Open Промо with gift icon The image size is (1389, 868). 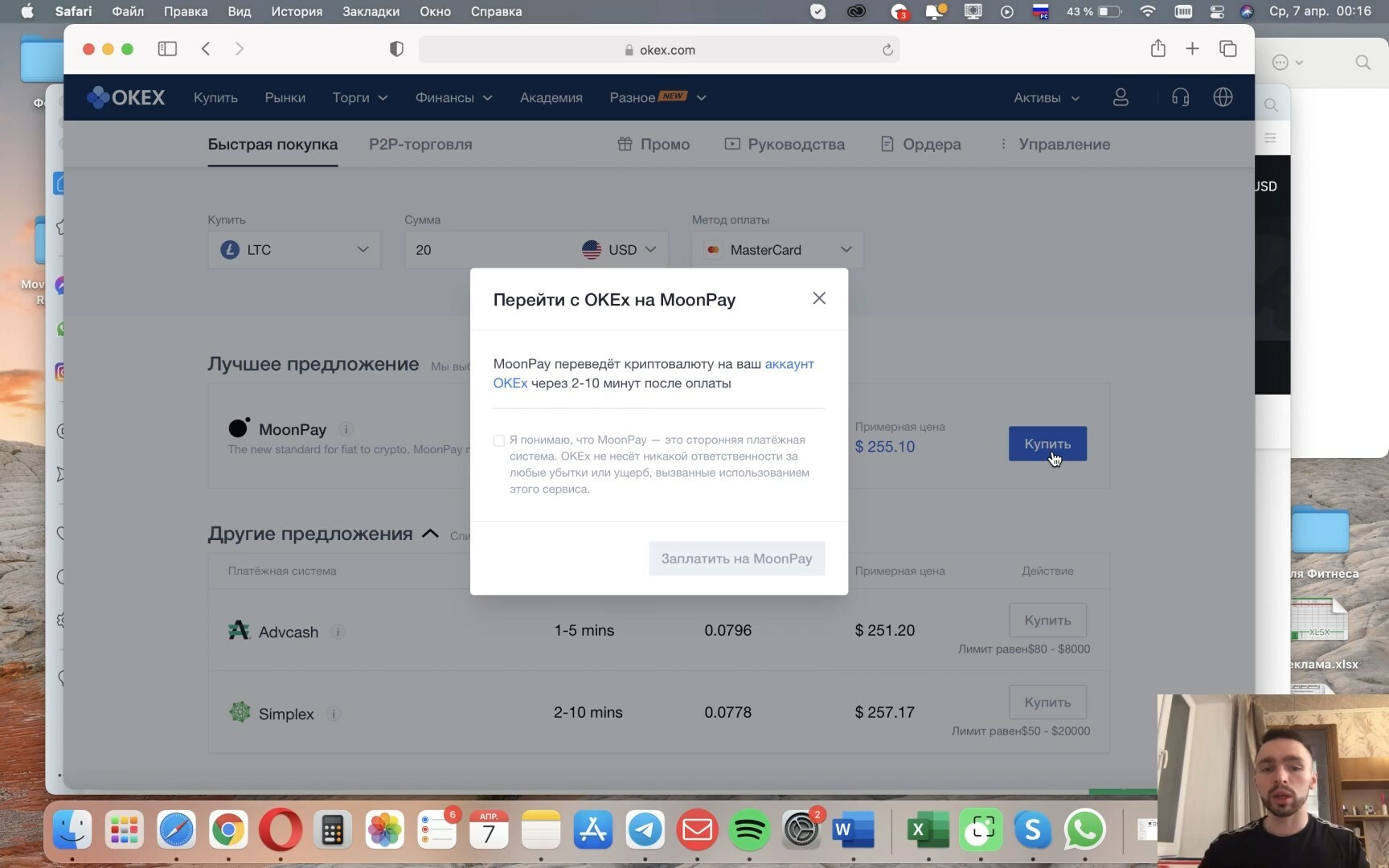point(654,144)
